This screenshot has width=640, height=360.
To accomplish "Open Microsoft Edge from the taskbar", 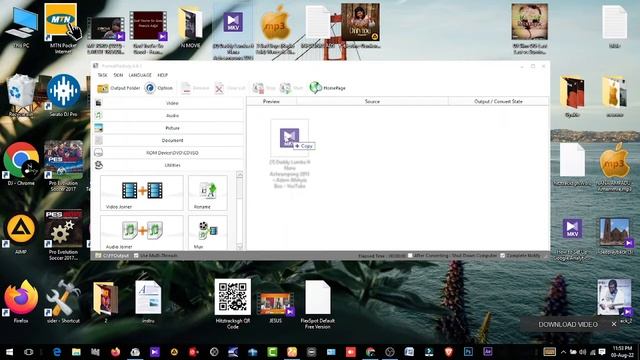I will (x=57, y=352).
